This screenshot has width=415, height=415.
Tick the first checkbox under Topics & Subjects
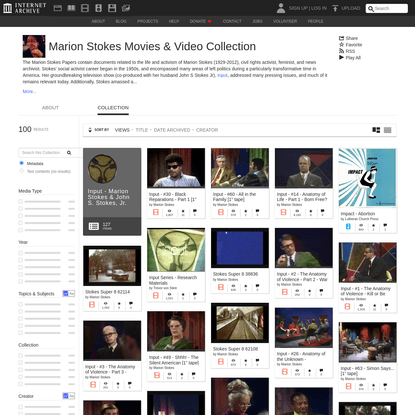pos(21,304)
